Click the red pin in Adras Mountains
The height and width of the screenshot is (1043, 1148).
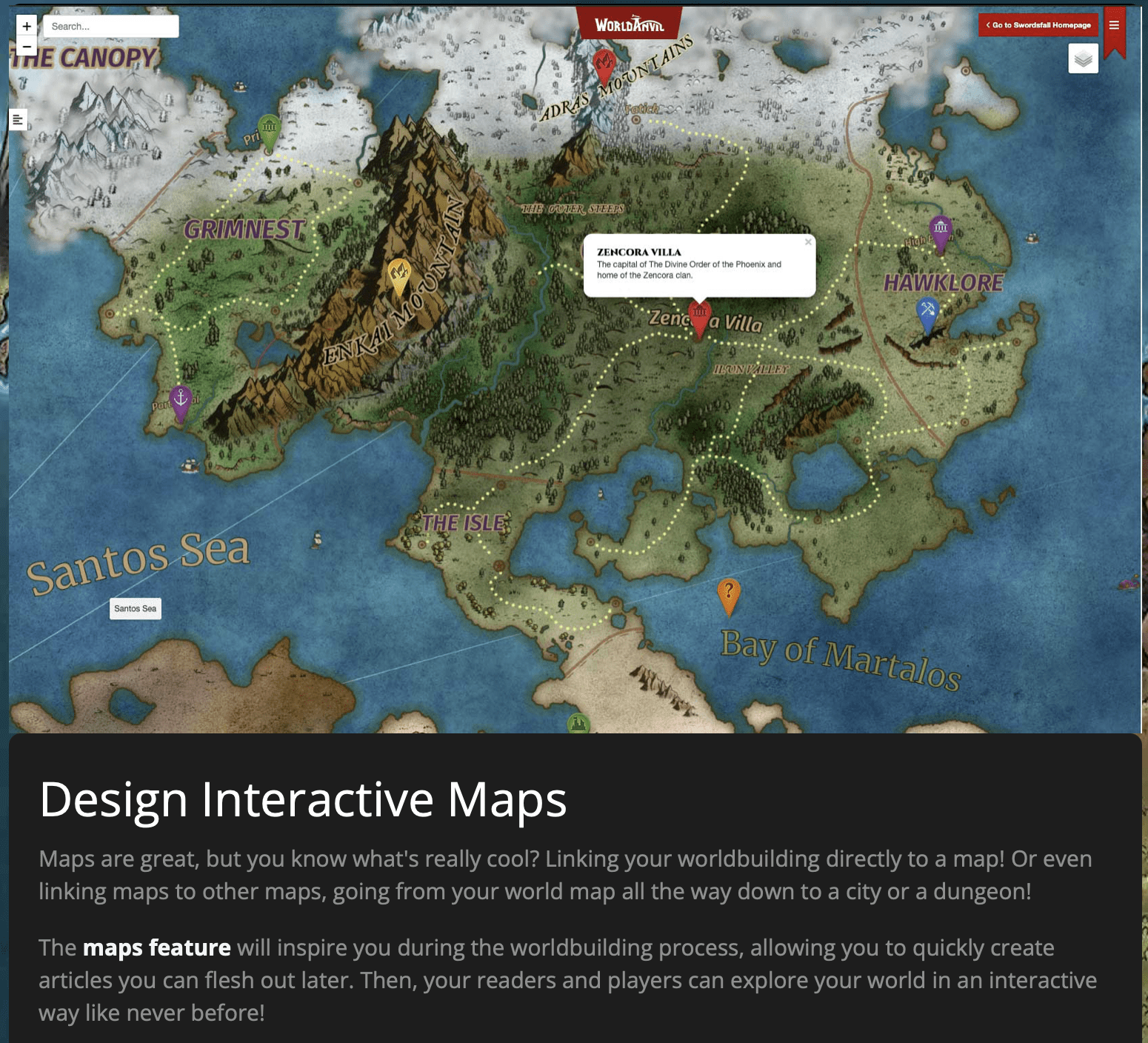point(605,65)
